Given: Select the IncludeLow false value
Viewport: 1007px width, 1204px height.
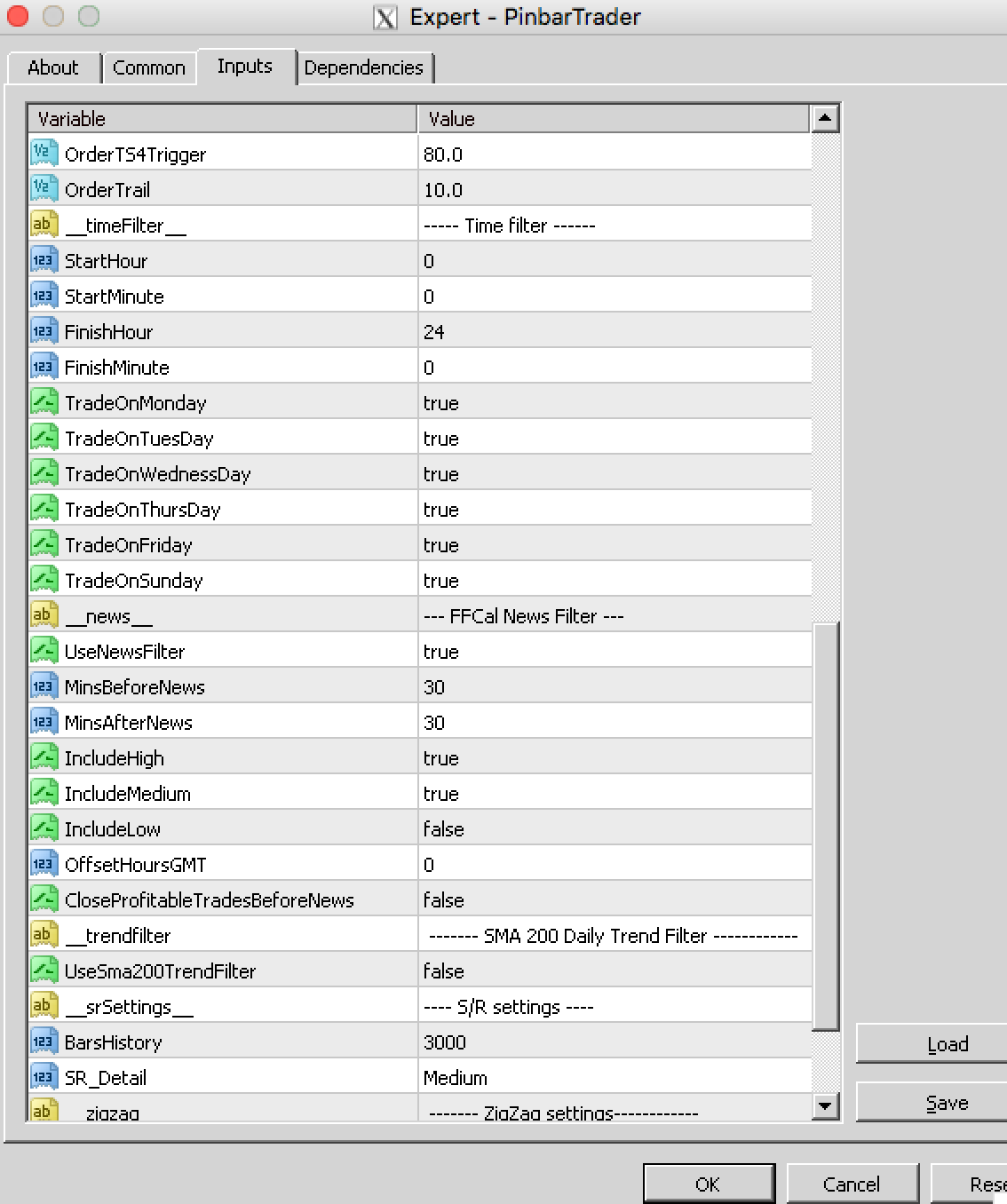Looking at the screenshot, I should (x=444, y=829).
